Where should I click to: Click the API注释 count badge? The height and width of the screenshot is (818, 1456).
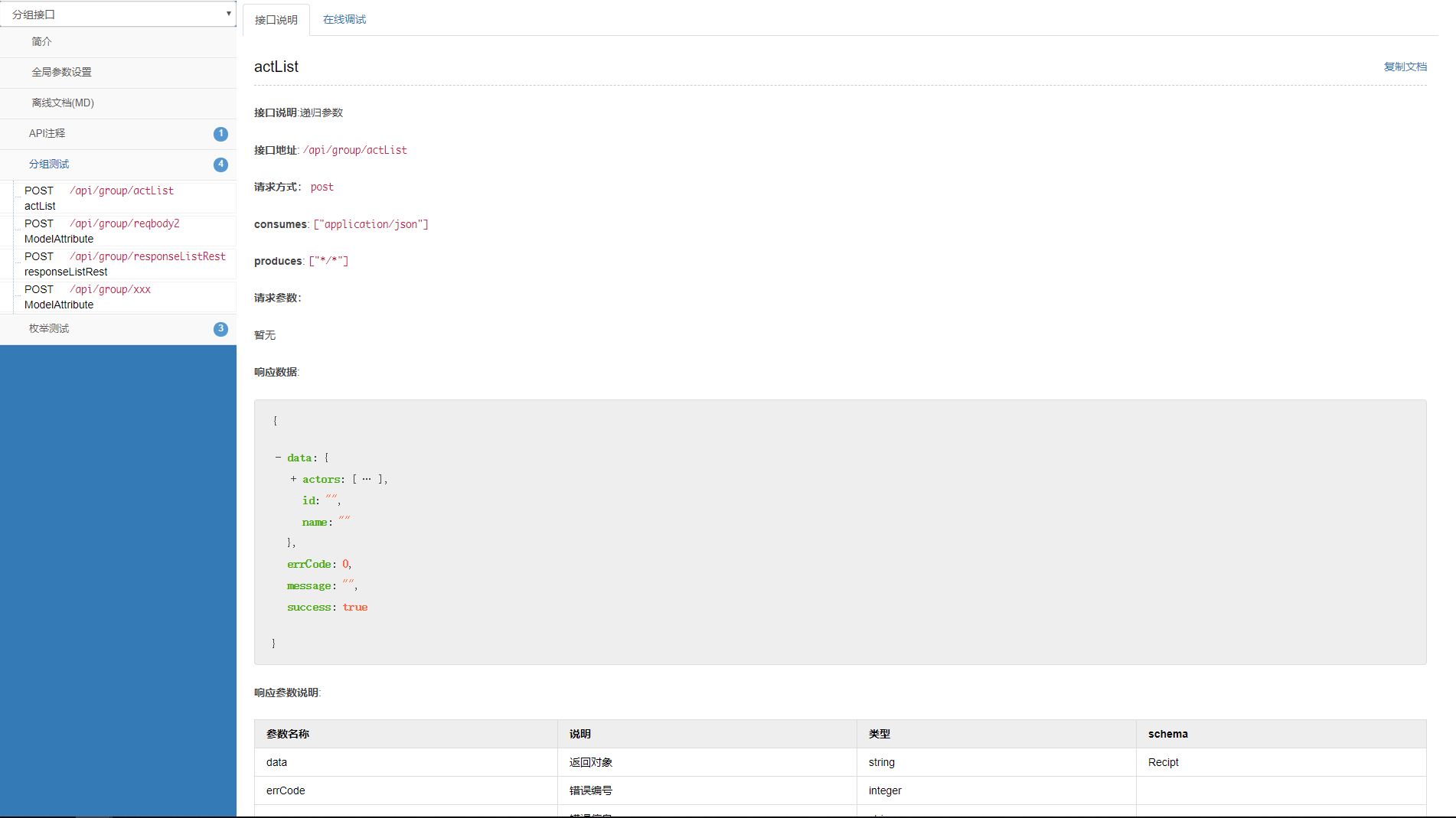[x=220, y=134]
